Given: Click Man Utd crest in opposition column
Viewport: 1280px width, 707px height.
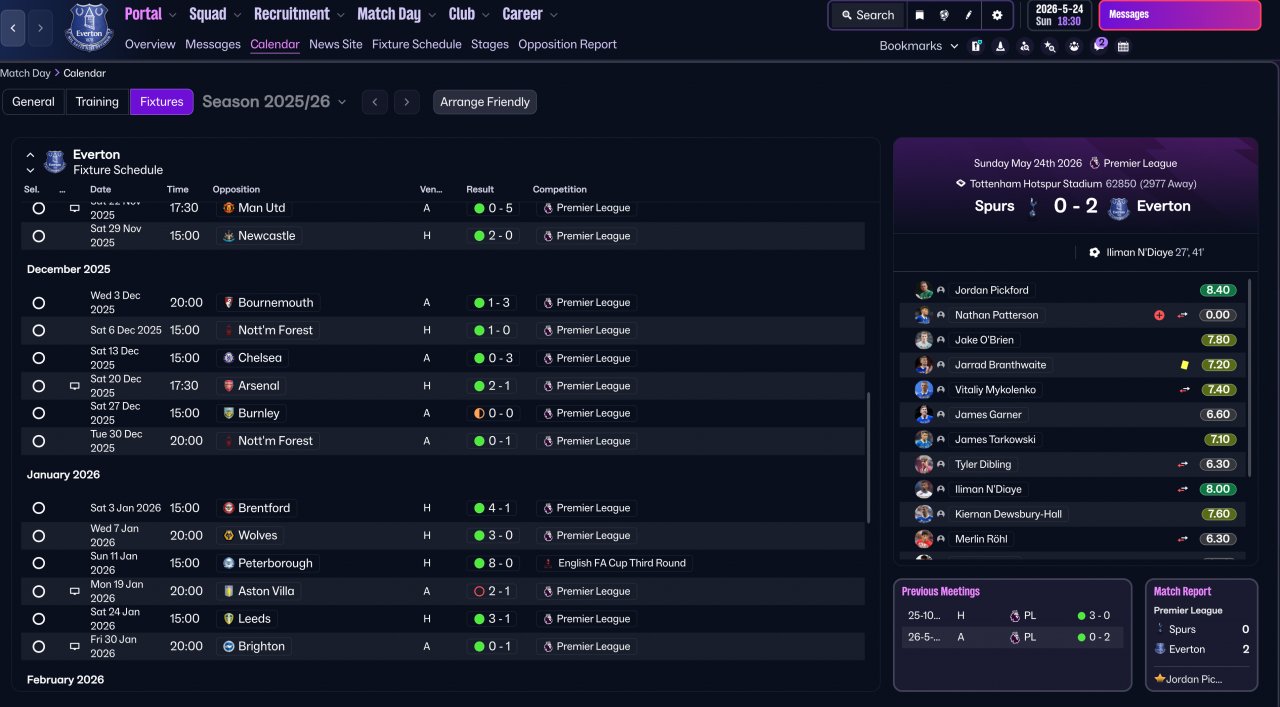Looking at the screenshot, I should tap(228, 208).
